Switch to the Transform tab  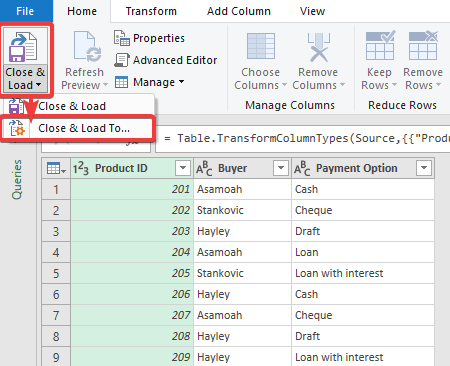(x=151, y=11)
